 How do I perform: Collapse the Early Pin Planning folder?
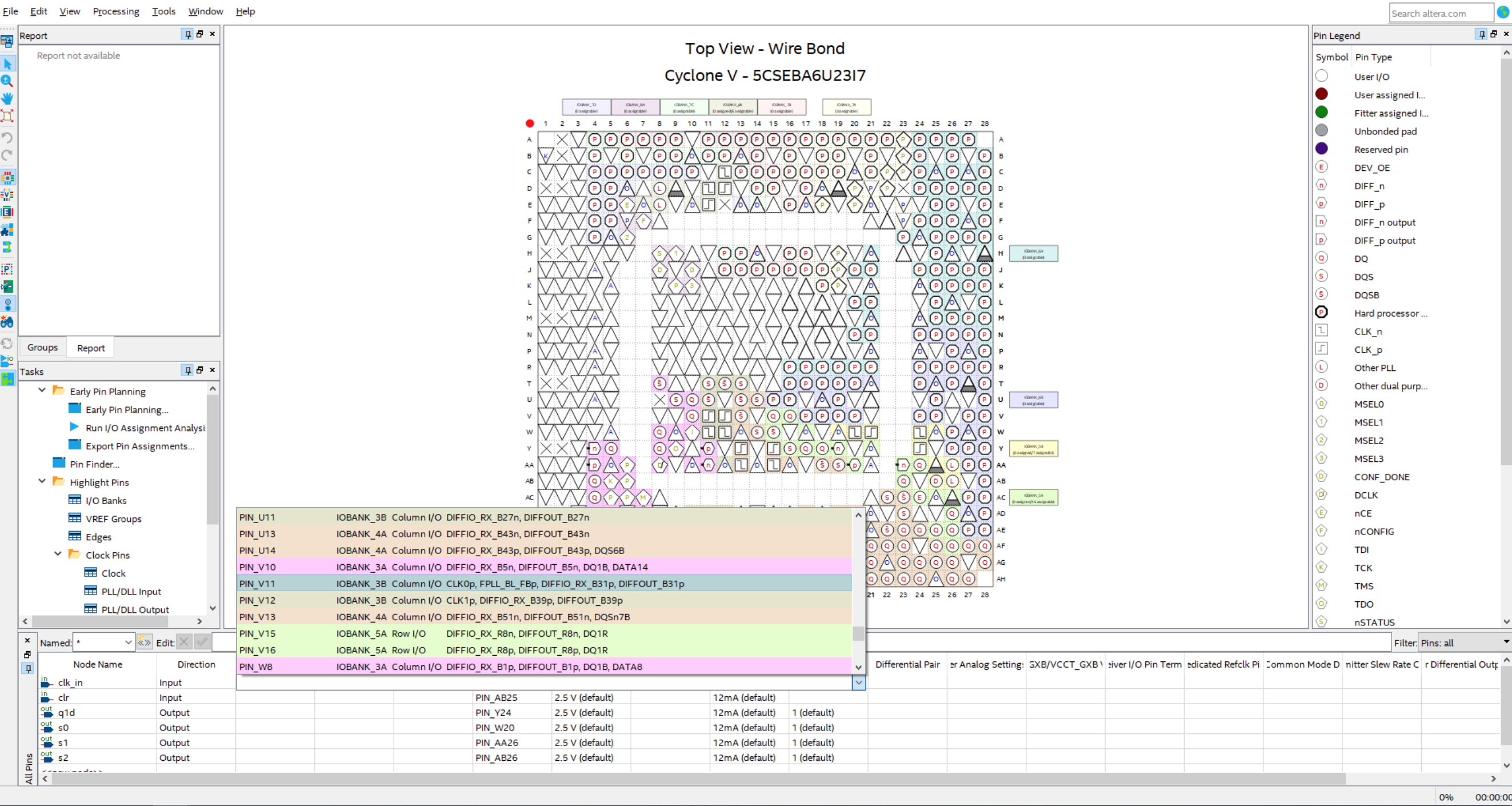point(42,390)
